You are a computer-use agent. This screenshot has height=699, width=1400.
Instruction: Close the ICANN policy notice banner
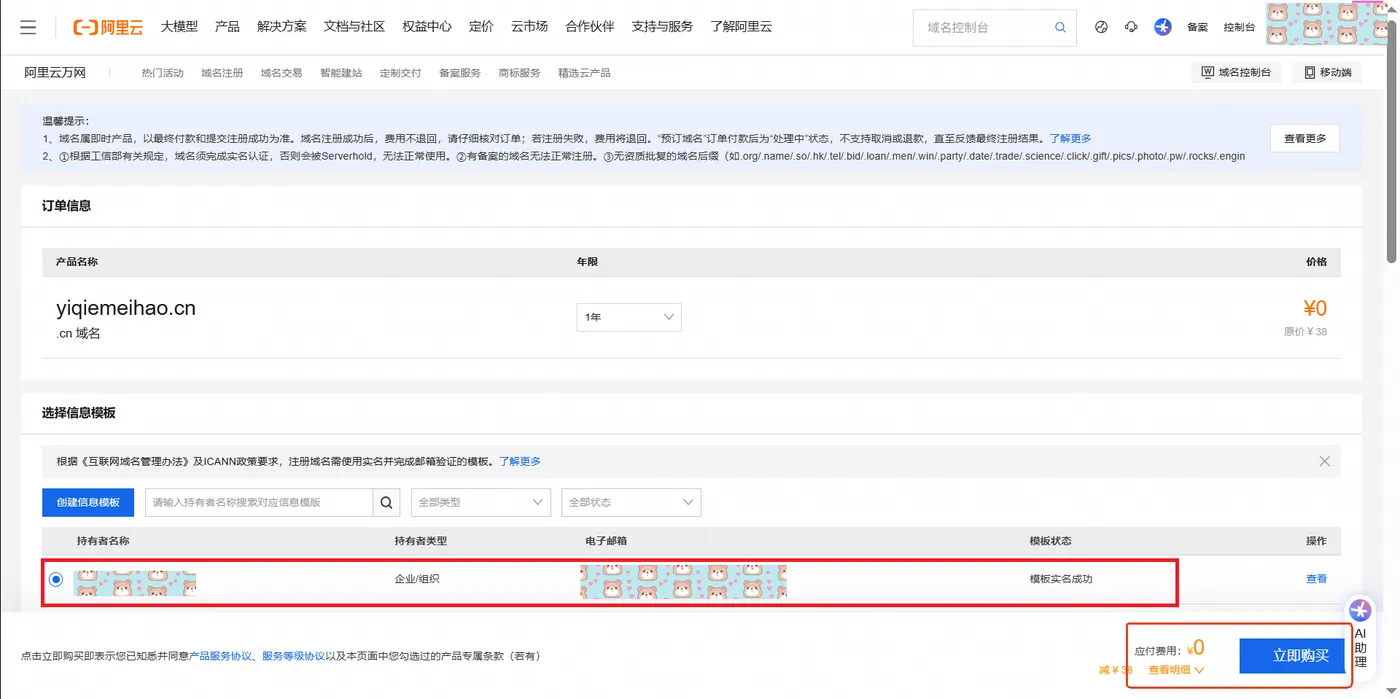[x=1324, y=461]
